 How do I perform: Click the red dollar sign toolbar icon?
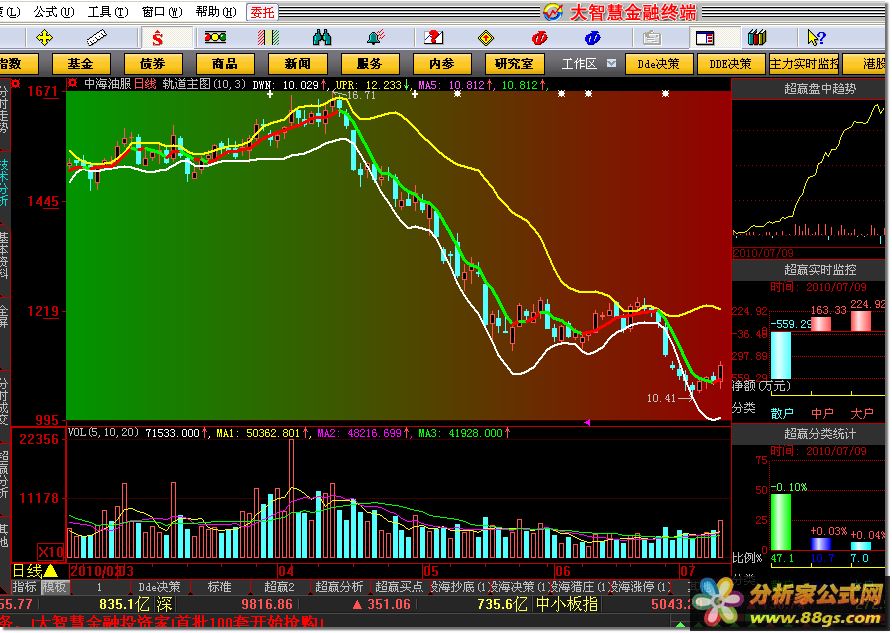[x=158, y=38]
